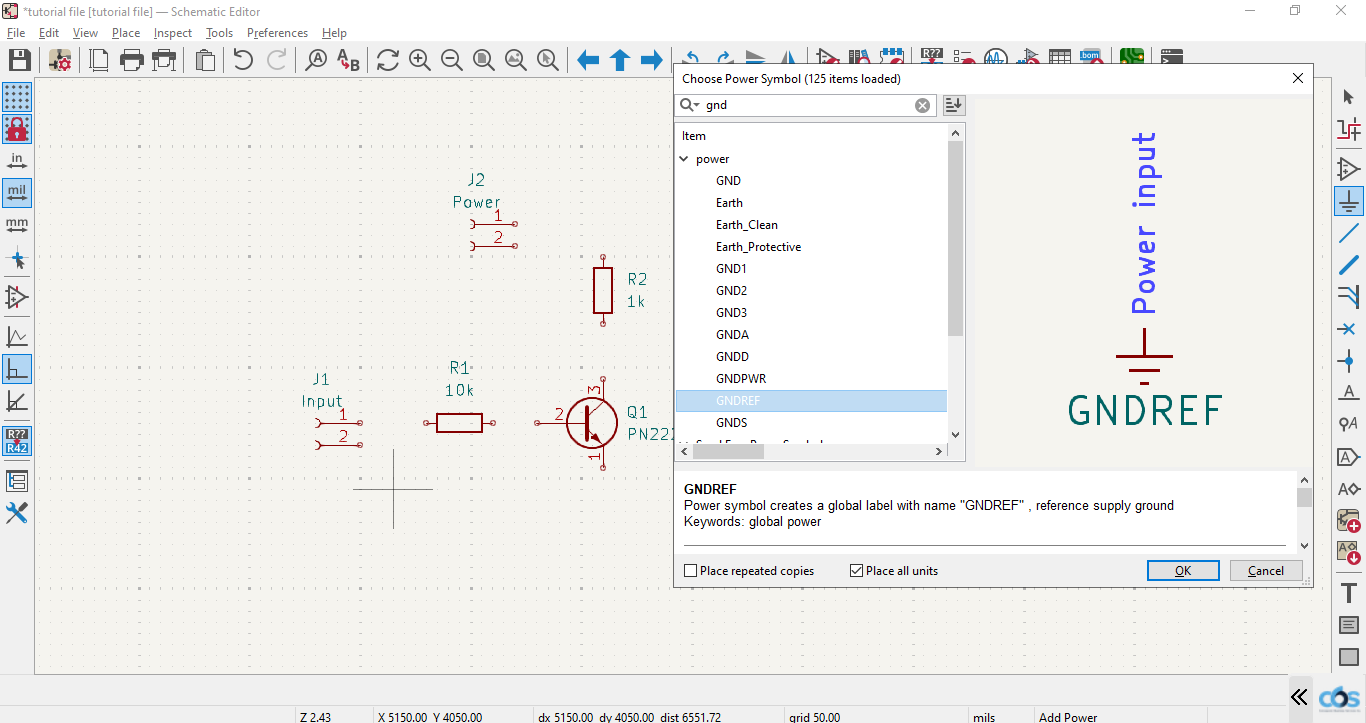
Task: Click the description pane scrollbar
Action: pos(1304,497)
